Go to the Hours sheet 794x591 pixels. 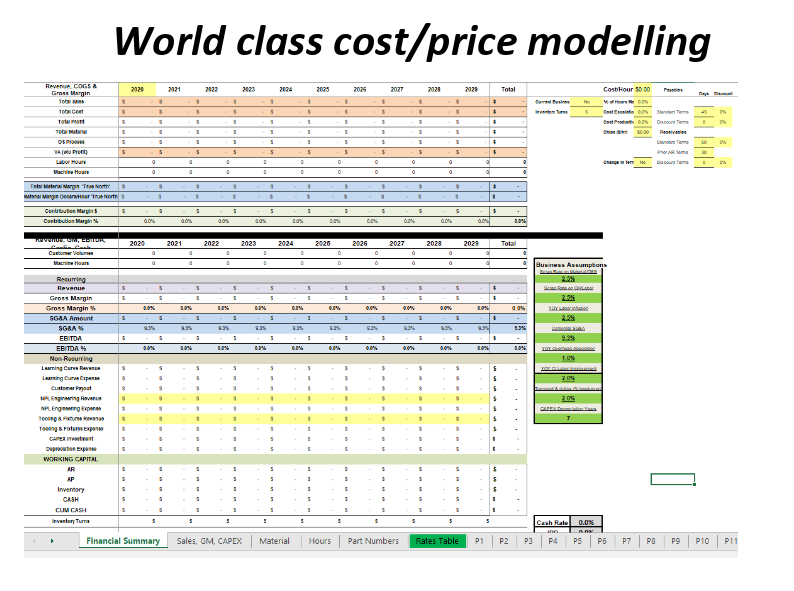tap(320, 541)
